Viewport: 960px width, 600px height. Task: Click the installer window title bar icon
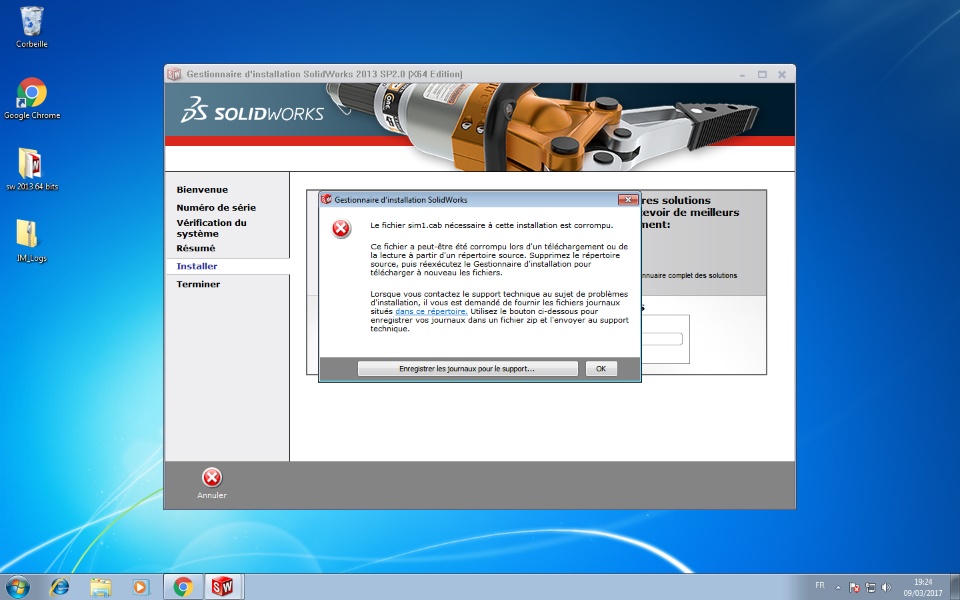[x=174, y=74]
